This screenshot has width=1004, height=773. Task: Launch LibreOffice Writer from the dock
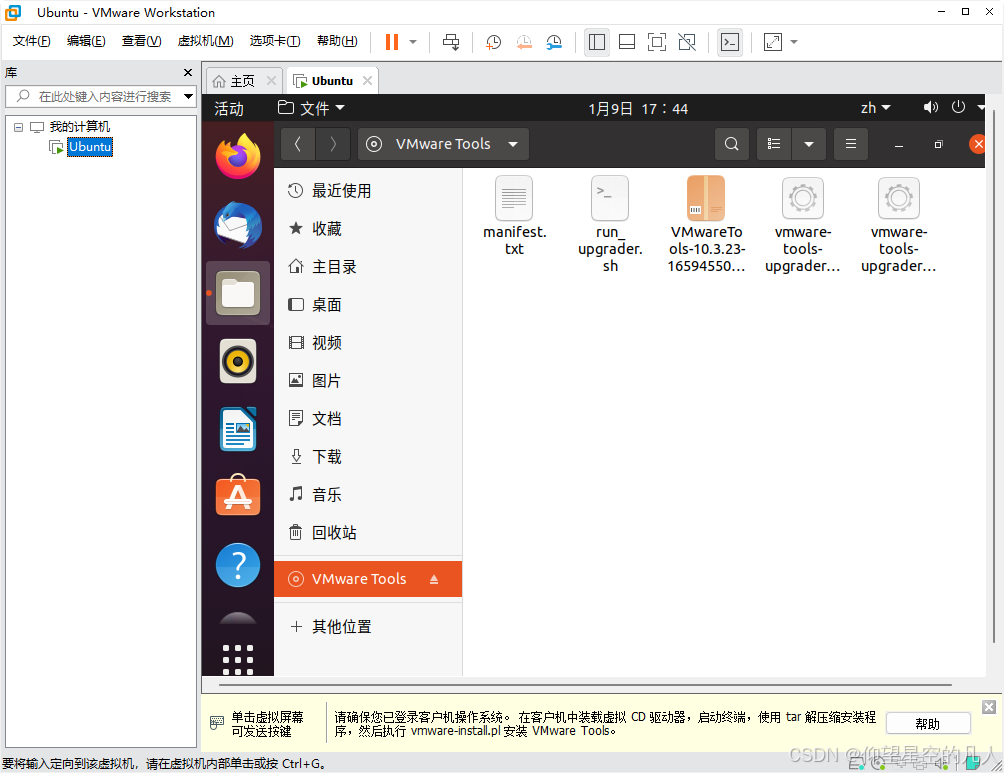point(238,430)
